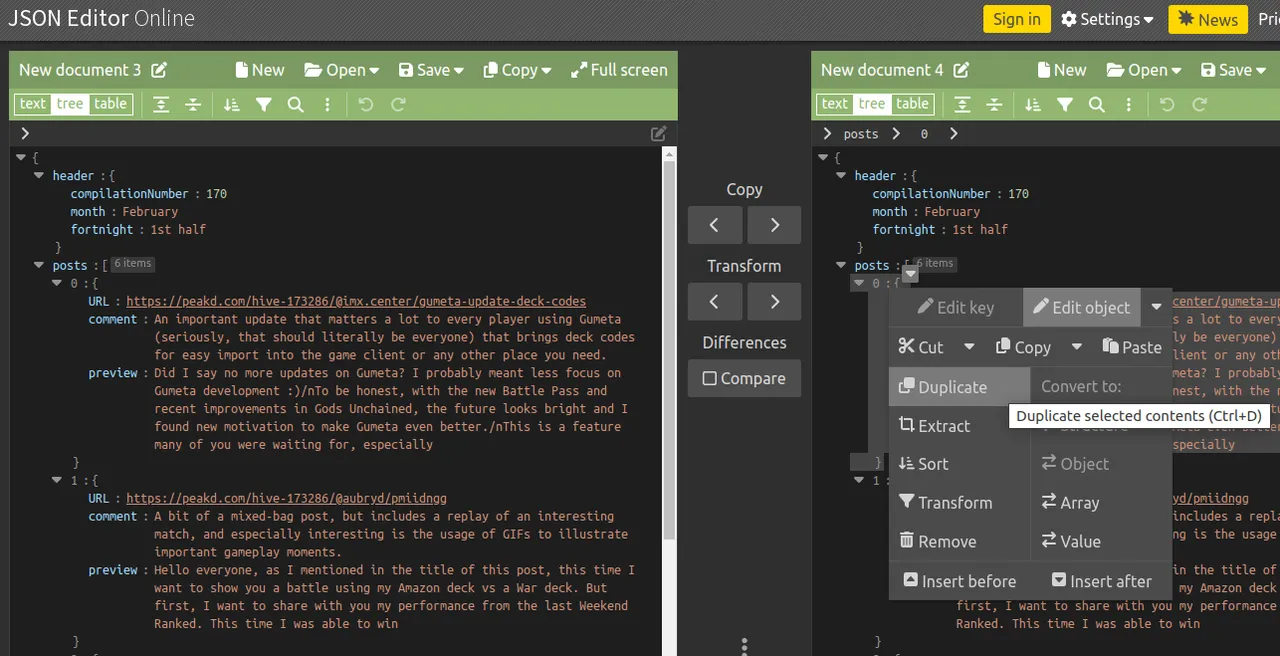
Task: Sort contents in right editor toolbar
Action: coord(1034,104)
